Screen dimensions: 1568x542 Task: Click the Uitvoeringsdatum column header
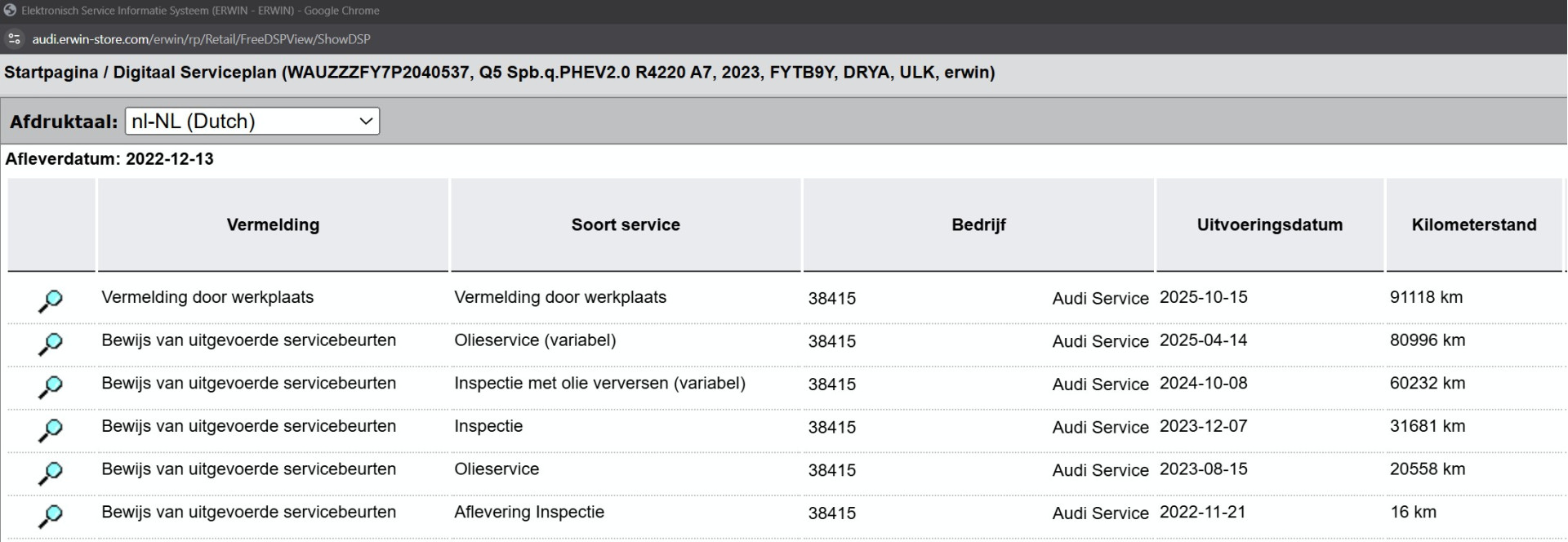1269,225
